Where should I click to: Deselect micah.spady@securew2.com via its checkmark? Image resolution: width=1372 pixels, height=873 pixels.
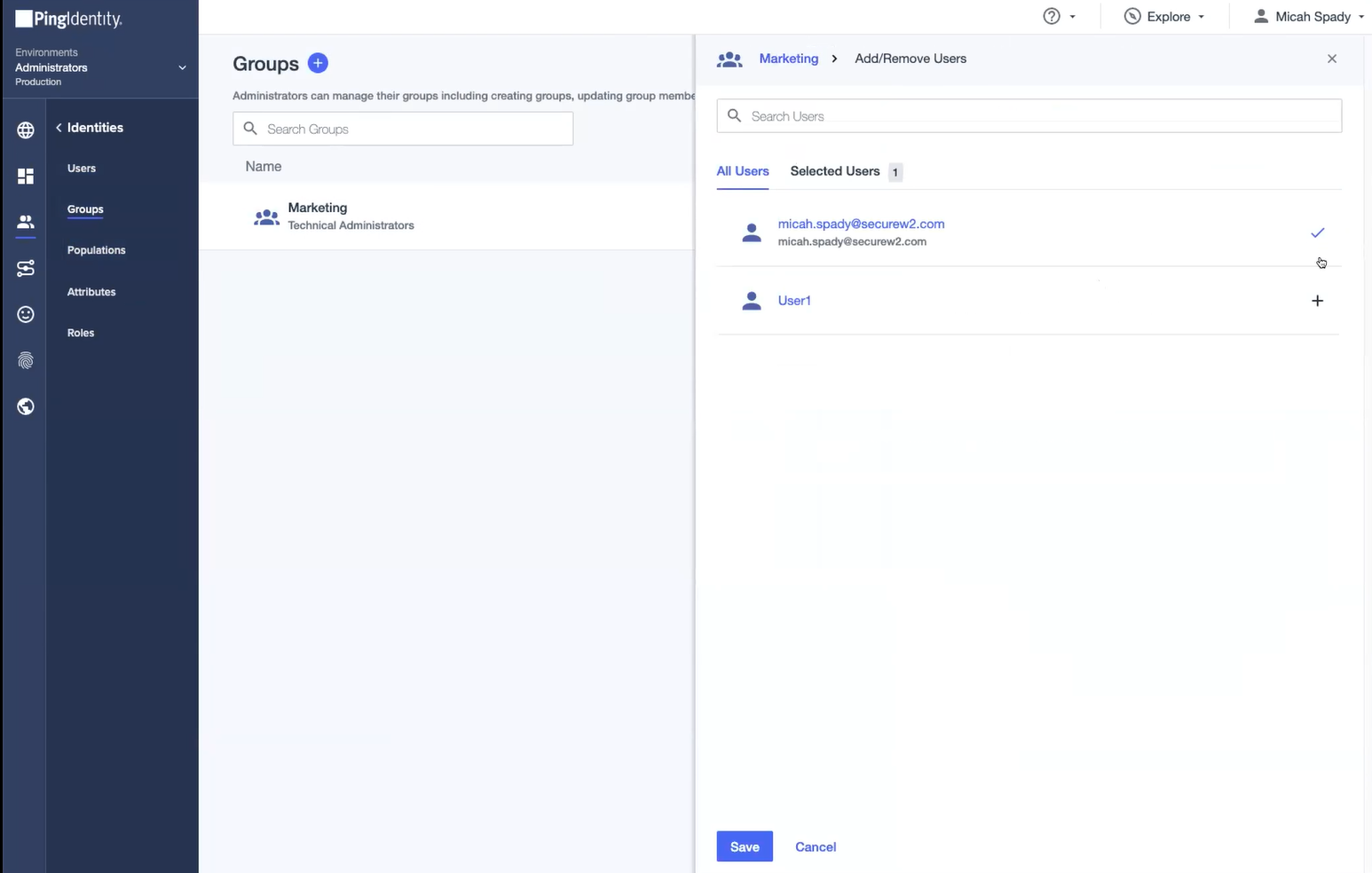(1317, 232)
